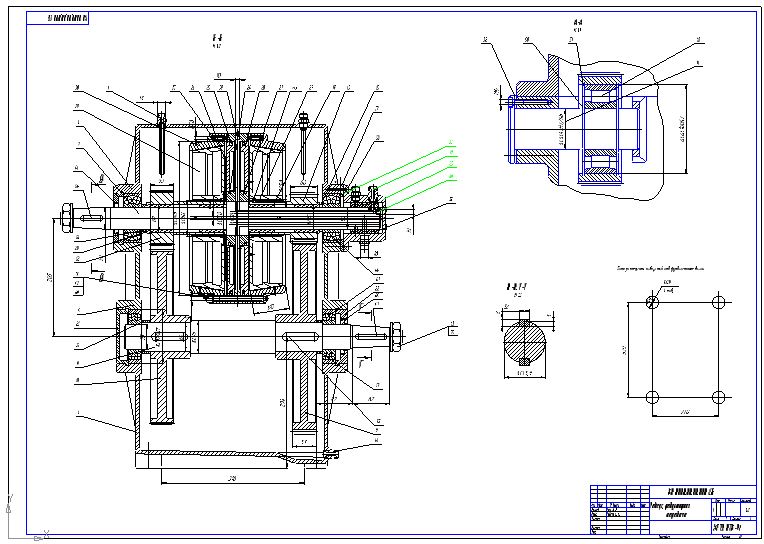Select horizontal dimension below bolt hole layout

[x=686, y=414]
